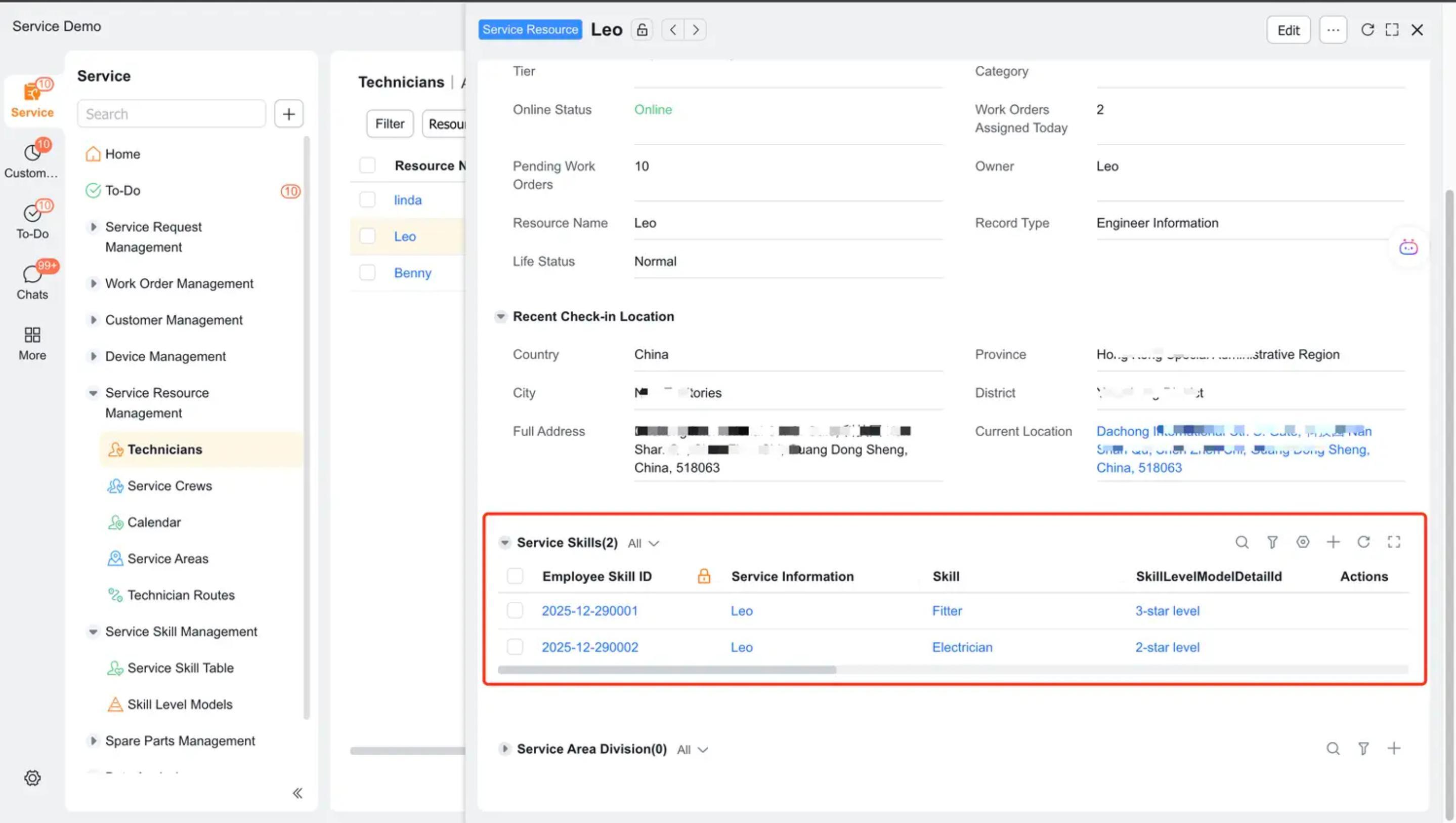The image size is (1456, 823).
Task: Select all Service Skills header checkbox
Action: coord(515,577)
